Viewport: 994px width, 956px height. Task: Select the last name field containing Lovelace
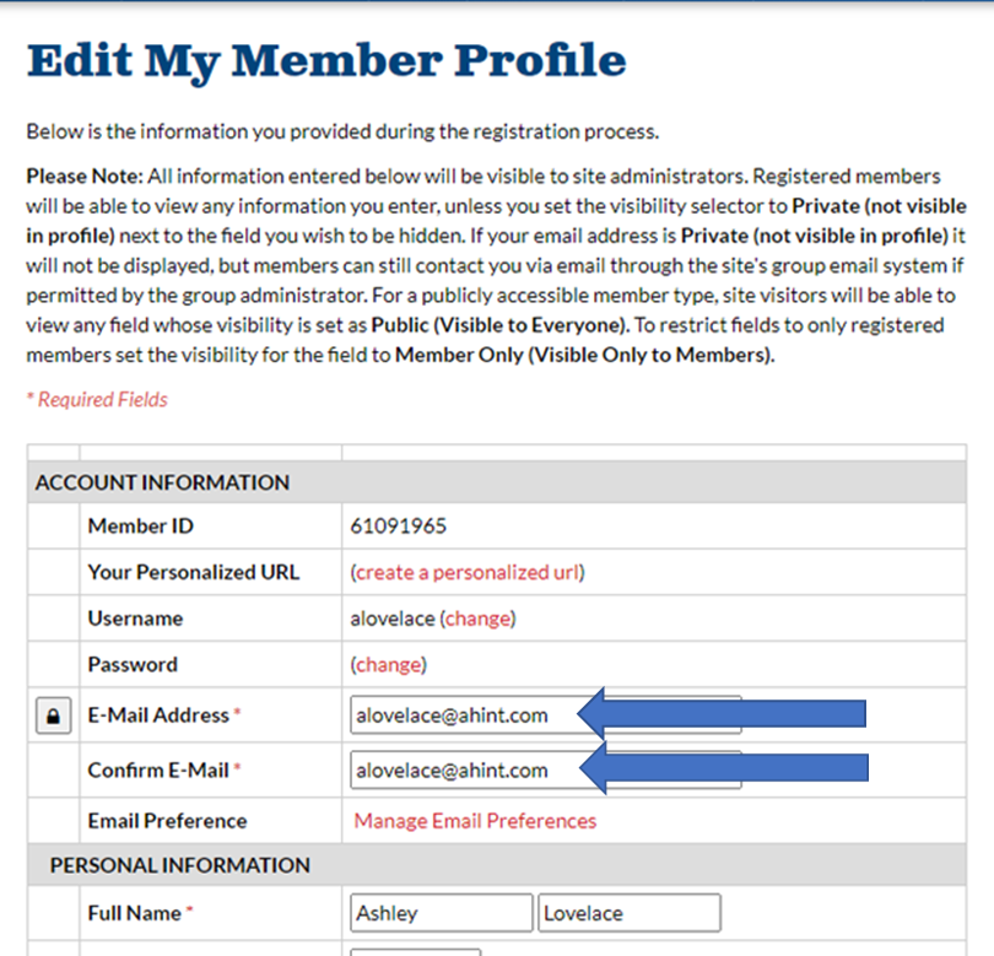629,913
